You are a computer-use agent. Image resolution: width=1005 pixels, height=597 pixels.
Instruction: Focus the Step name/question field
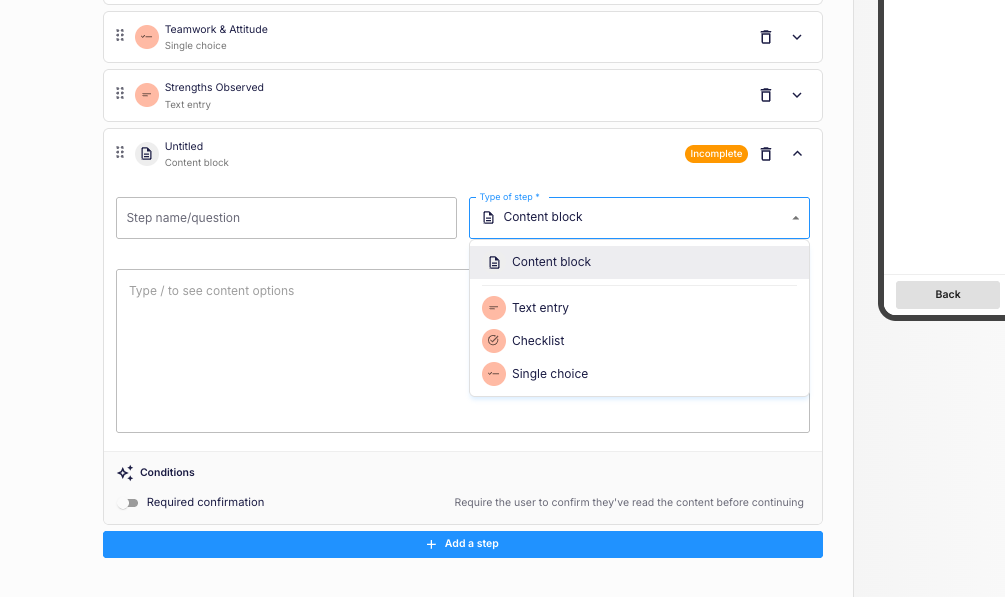286,218
